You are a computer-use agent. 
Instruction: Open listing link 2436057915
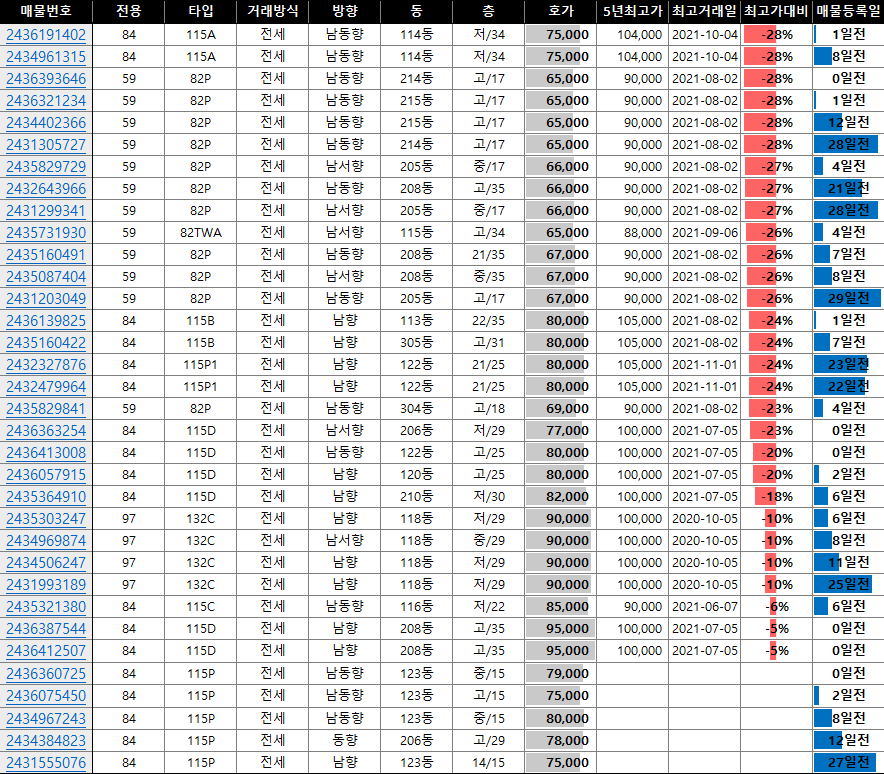pos(46,475)
